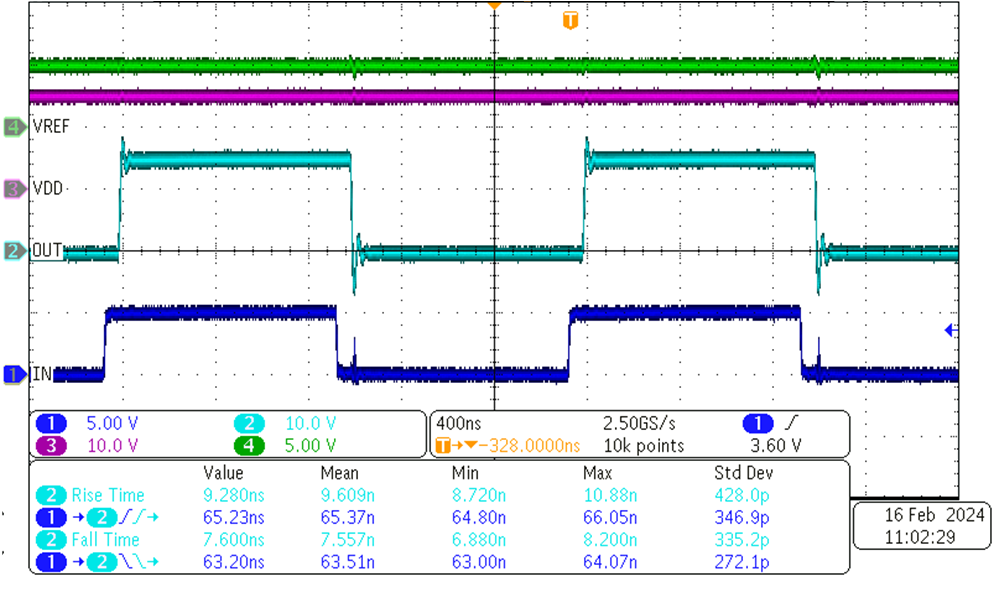1000x615 pixels.
Task: Select the channel 2 OUT ground marker
Action: (x=13, y=251)
